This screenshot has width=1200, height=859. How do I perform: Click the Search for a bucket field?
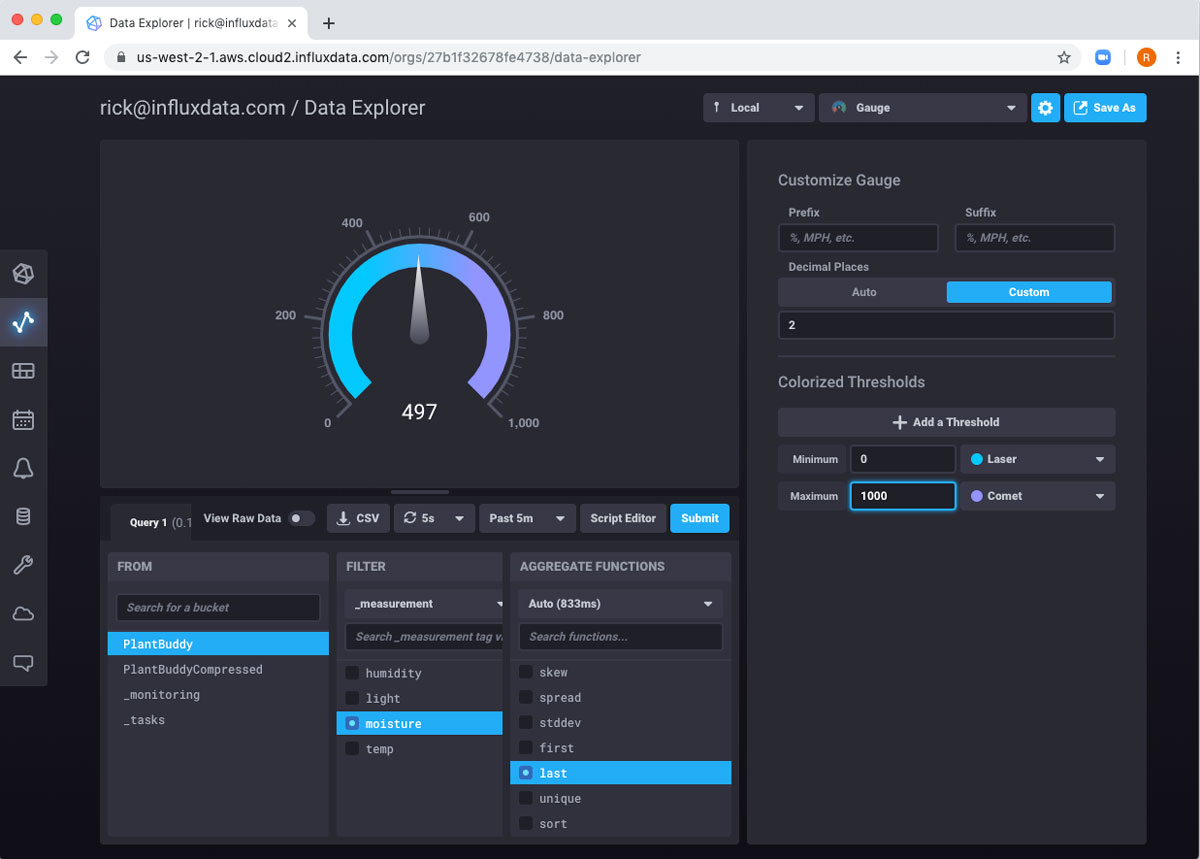tap(218, 607)
